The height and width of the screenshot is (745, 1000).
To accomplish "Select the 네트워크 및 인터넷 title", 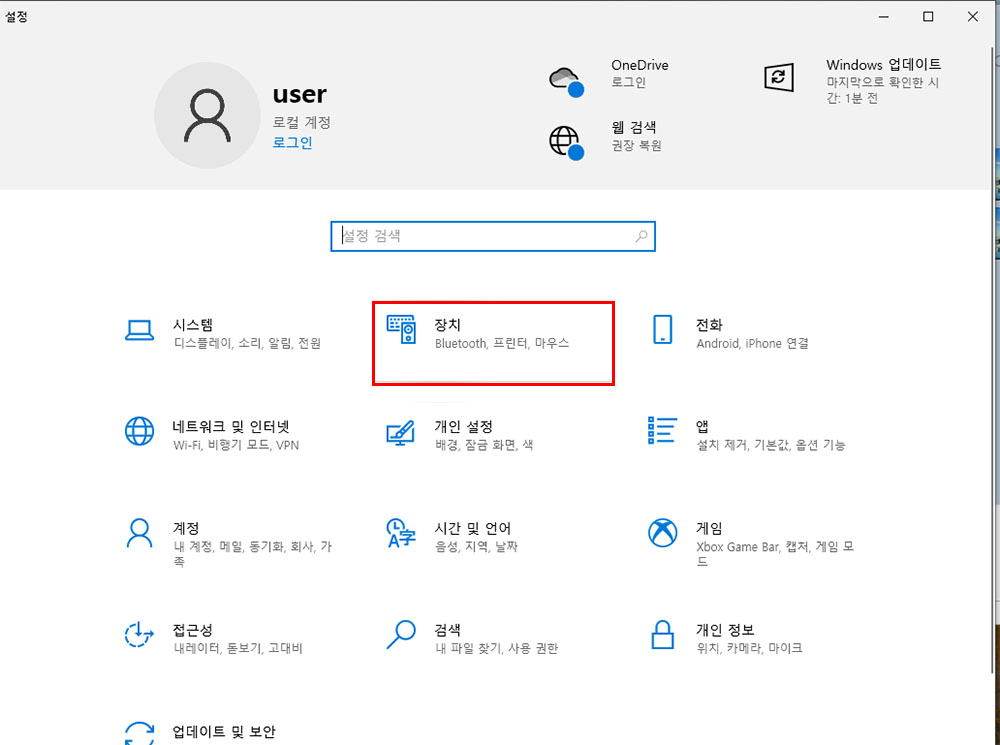I will [x=231, y=427].
